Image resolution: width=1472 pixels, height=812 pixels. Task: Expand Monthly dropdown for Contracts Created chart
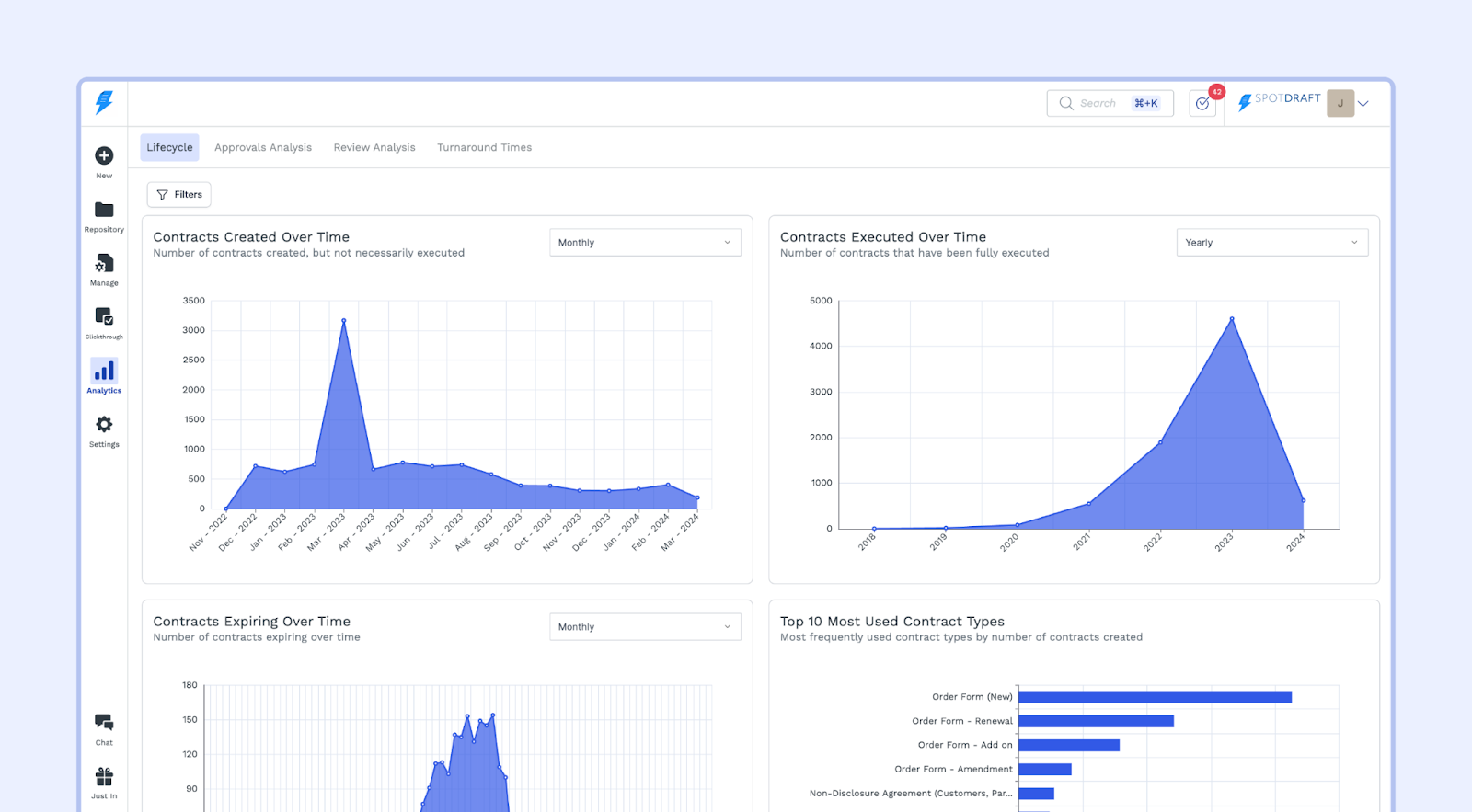coord(645,243)
